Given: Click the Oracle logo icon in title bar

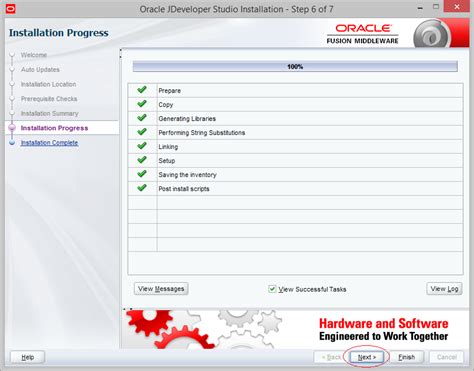Looking at the screenshot, I should click(10, 8).
